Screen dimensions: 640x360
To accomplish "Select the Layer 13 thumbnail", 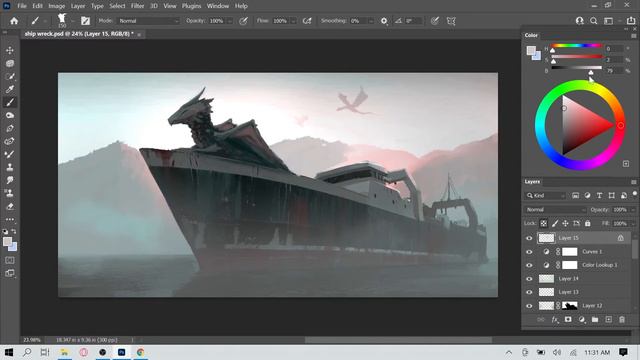I will pos(546,292).
